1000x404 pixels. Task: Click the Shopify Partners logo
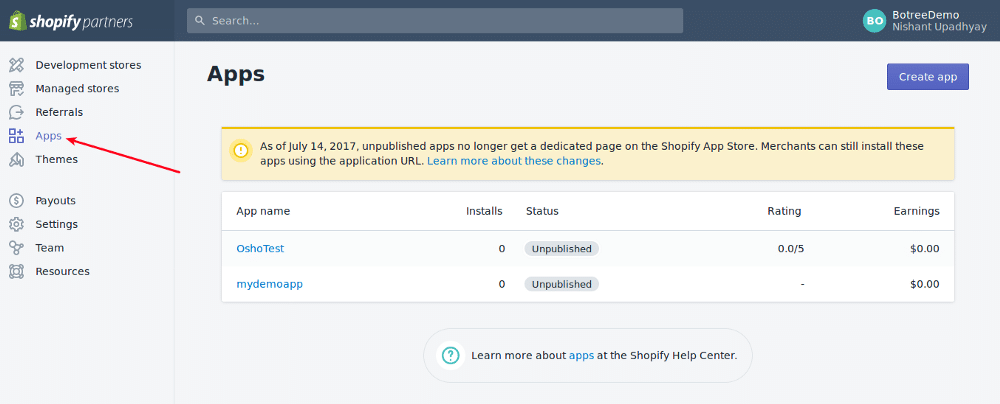click(x=71, y=21)
